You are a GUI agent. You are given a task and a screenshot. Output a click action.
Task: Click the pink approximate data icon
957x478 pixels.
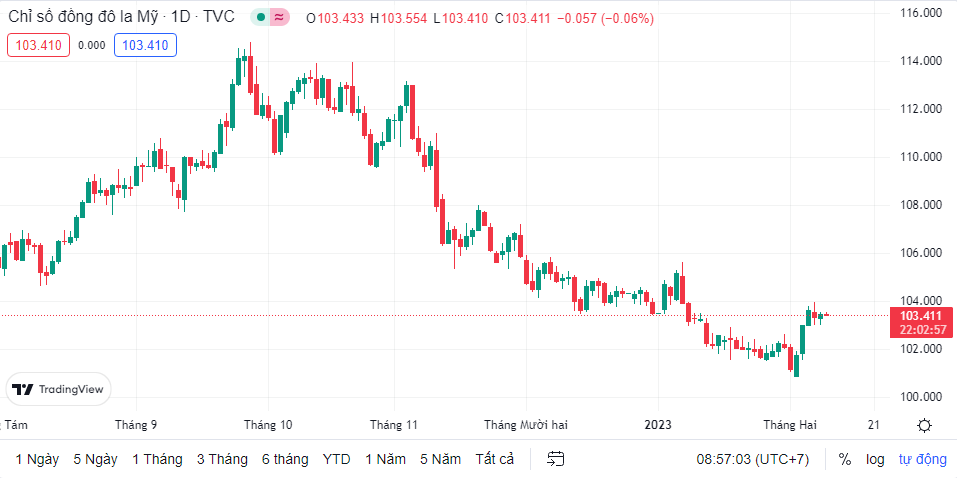pos(279,17)
